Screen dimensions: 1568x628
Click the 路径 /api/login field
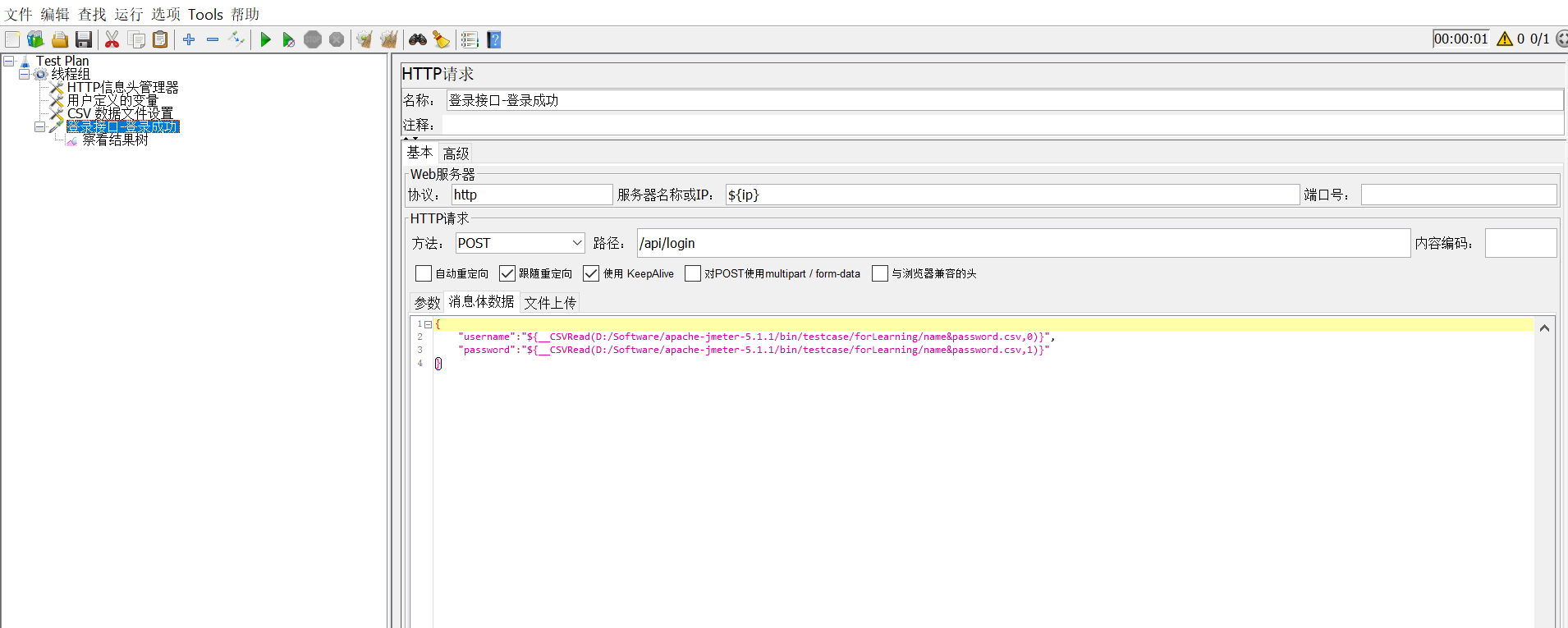(1024, 243)
